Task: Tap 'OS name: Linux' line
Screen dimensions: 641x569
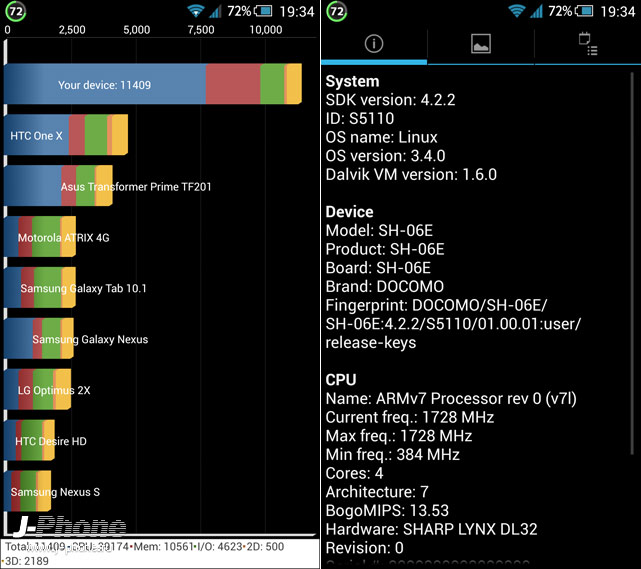Action: [x=381, y=137]
